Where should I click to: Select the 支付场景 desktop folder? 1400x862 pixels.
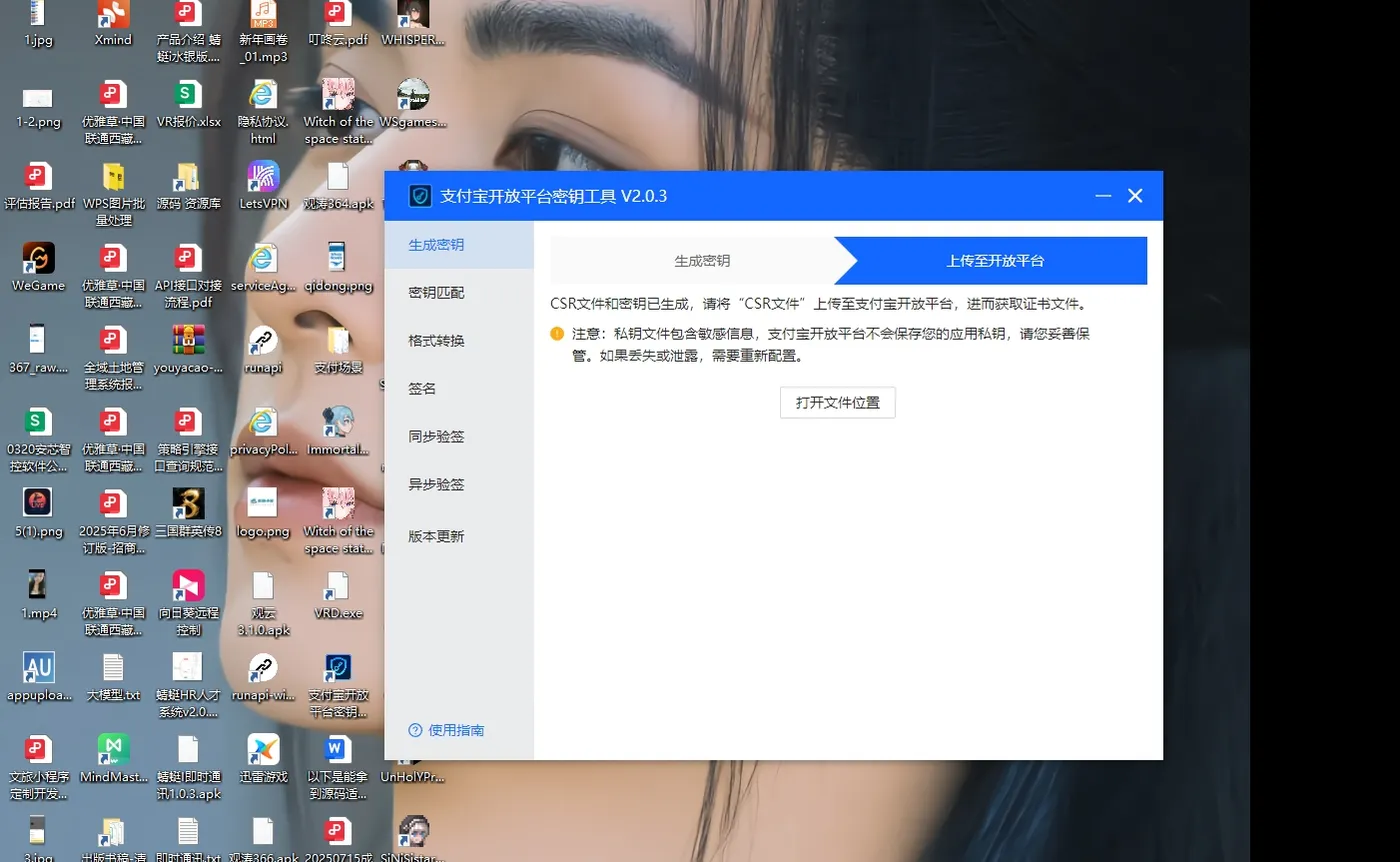pyautogui.click(x=338, y=350)
